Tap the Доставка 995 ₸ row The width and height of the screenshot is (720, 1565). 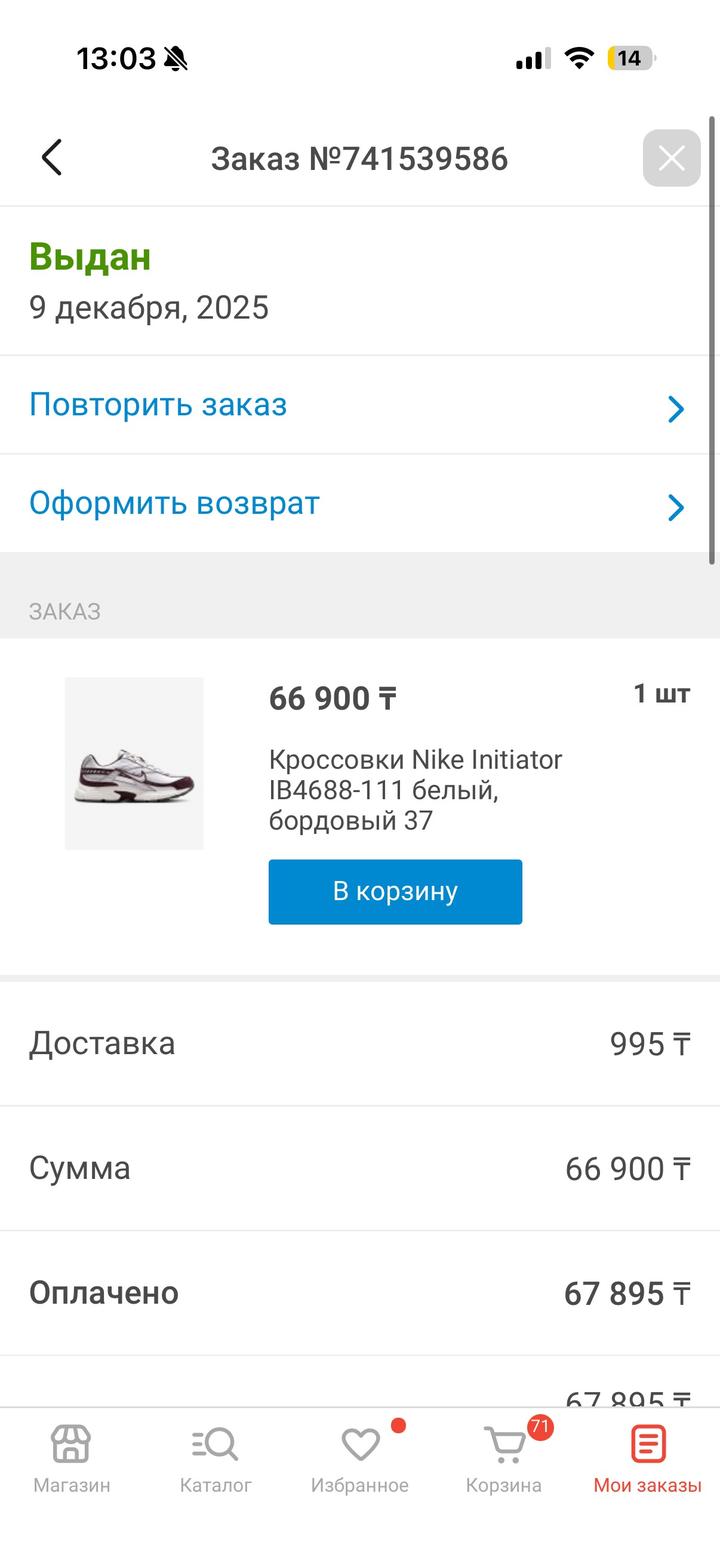tap(360, 1044)
